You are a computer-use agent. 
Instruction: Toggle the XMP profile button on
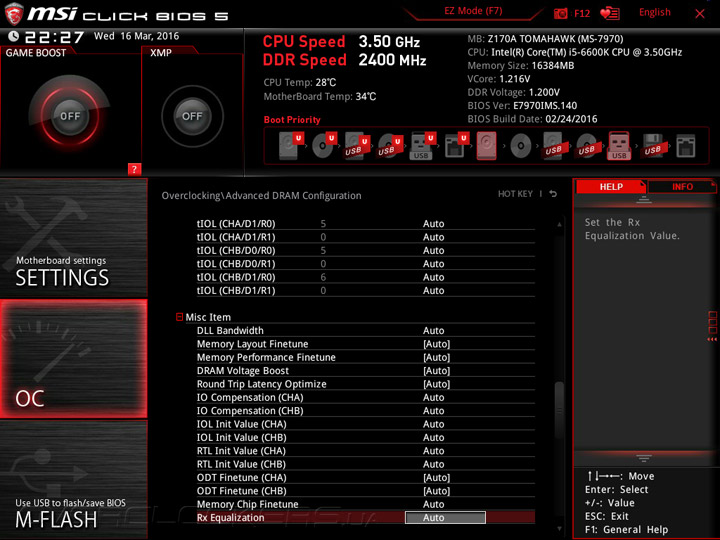(192, 116)
